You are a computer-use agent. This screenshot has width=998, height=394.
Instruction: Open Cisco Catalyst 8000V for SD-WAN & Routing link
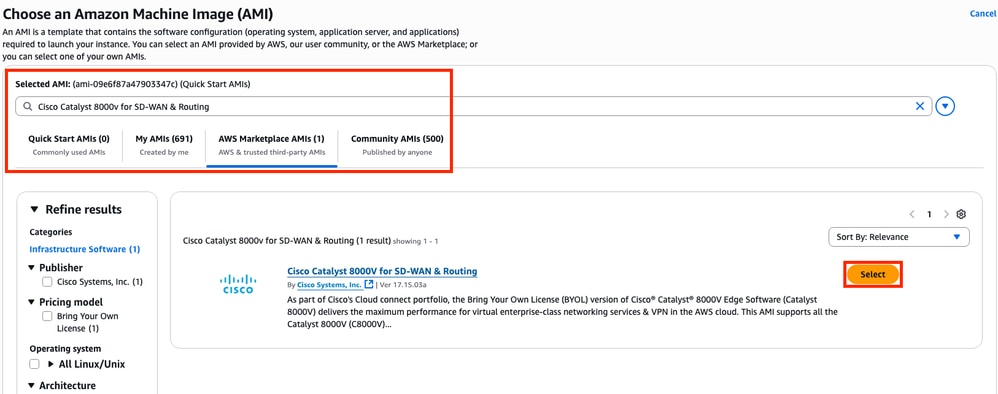click(x=382, y=271)
